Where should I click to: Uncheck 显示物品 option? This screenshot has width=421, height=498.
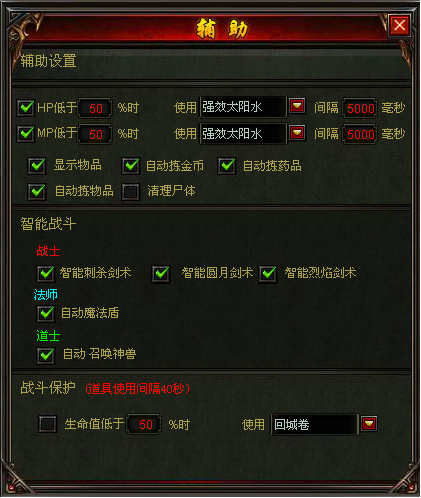pyautogui.click(x=37, y=166)
